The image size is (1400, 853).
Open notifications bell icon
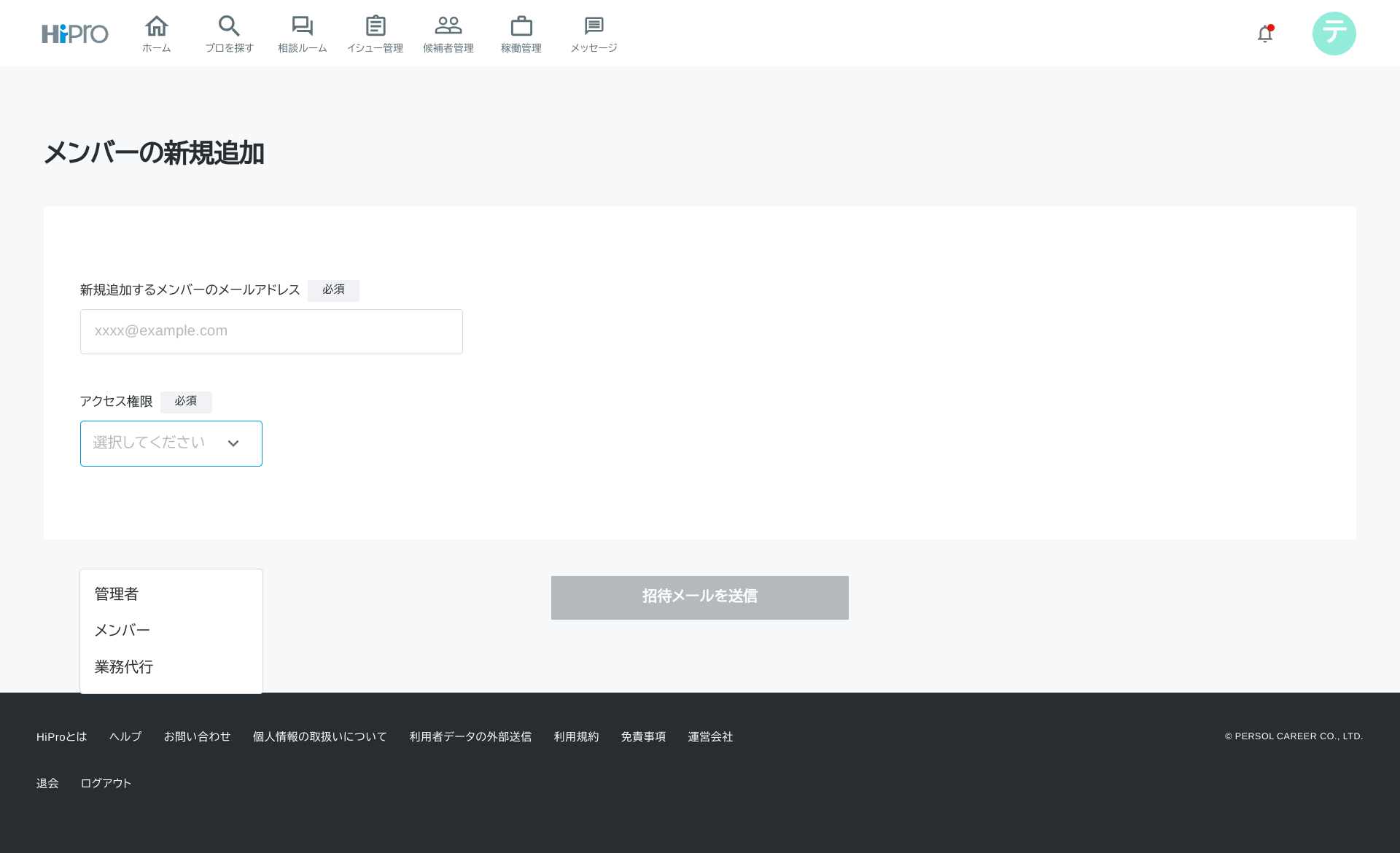point(1265,34)
